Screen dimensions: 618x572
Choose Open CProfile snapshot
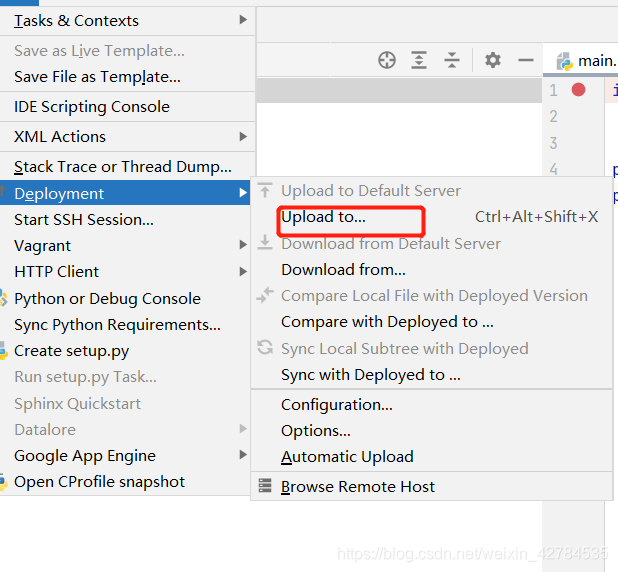point(125,482)
